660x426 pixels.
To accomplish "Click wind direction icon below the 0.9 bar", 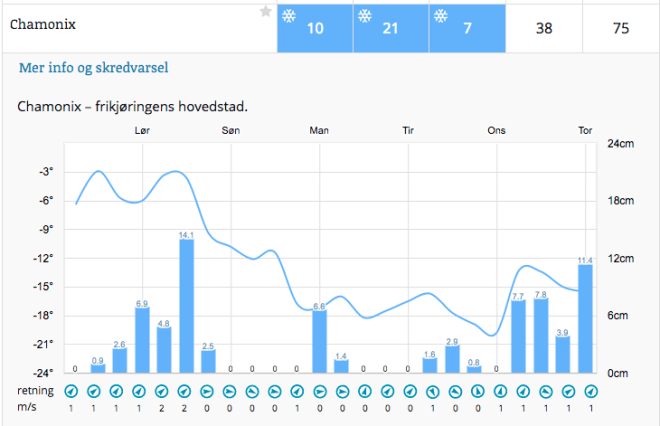I will coord(93,391).
